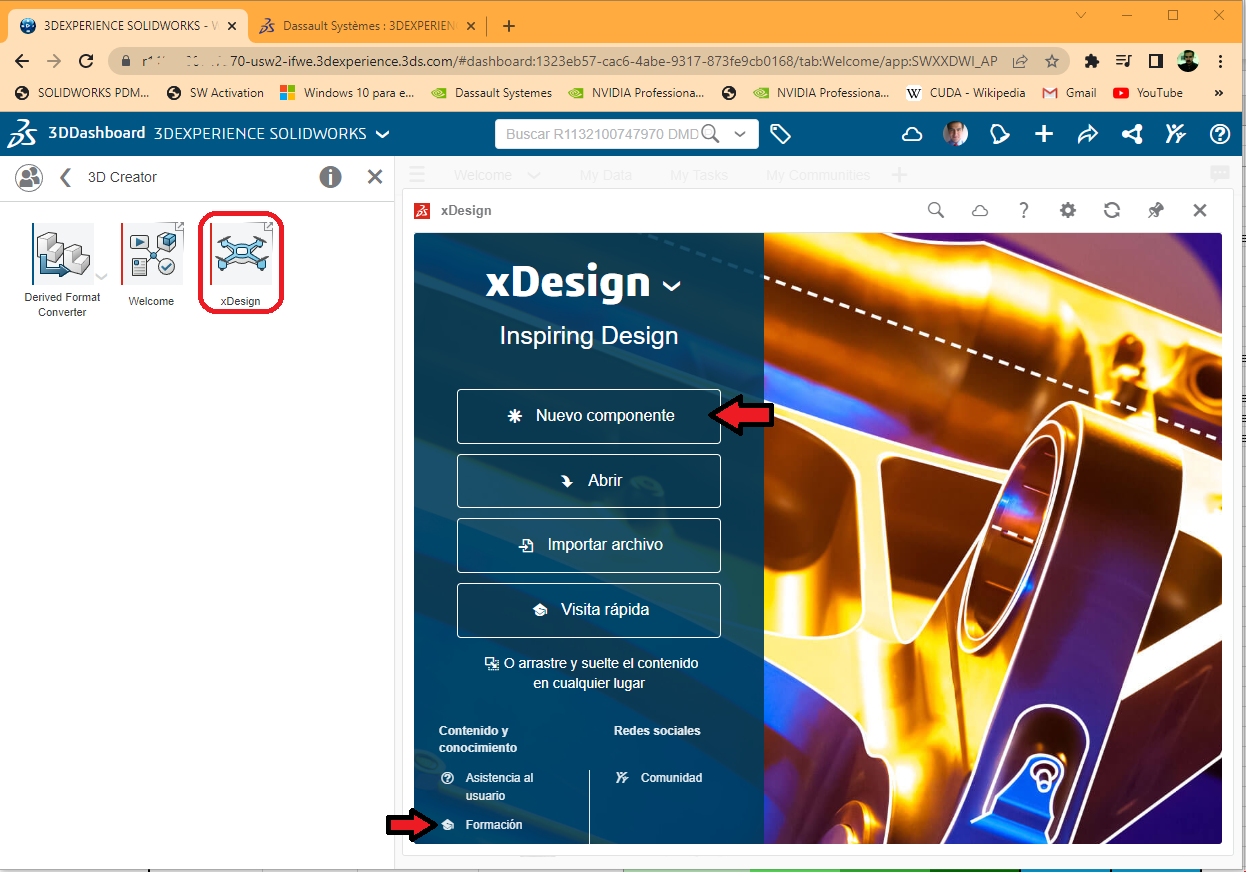Go back in the browser
The width and height of the screenshot is (1246, 872).
23,61
